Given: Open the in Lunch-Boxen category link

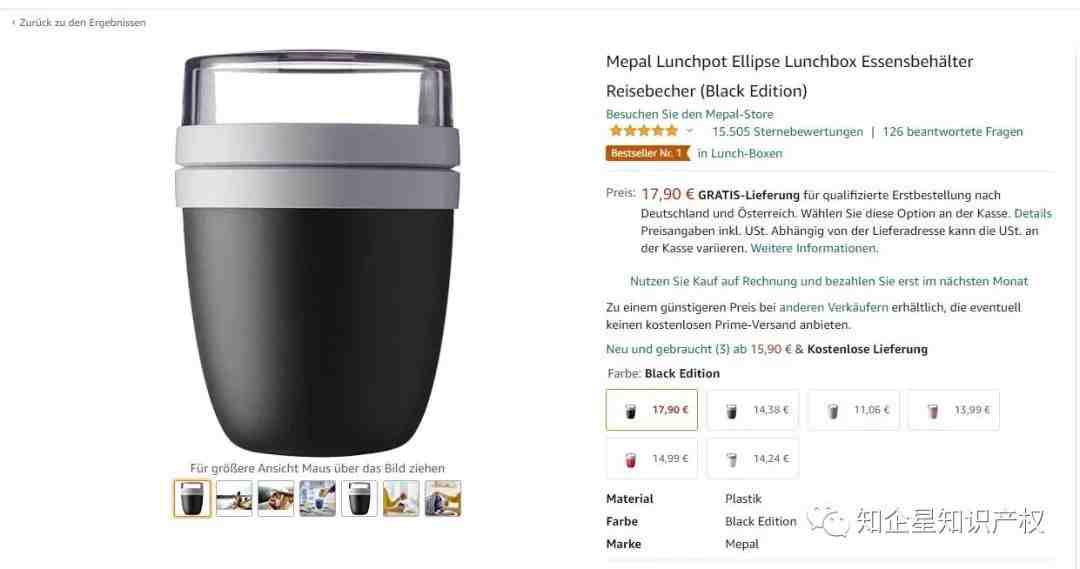Looking at the screenshot, I should [740, 154].
